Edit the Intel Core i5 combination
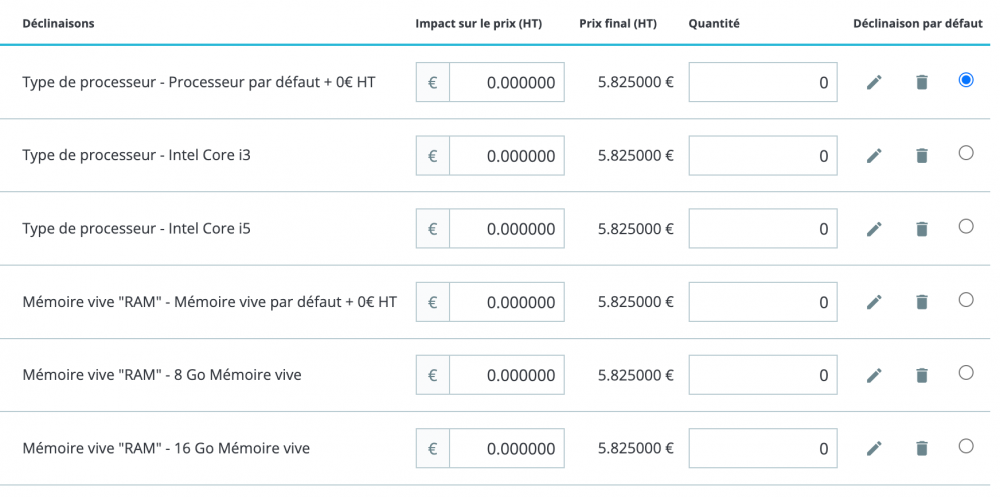Viewport: 1000px width, 497px height. [874, 229]
